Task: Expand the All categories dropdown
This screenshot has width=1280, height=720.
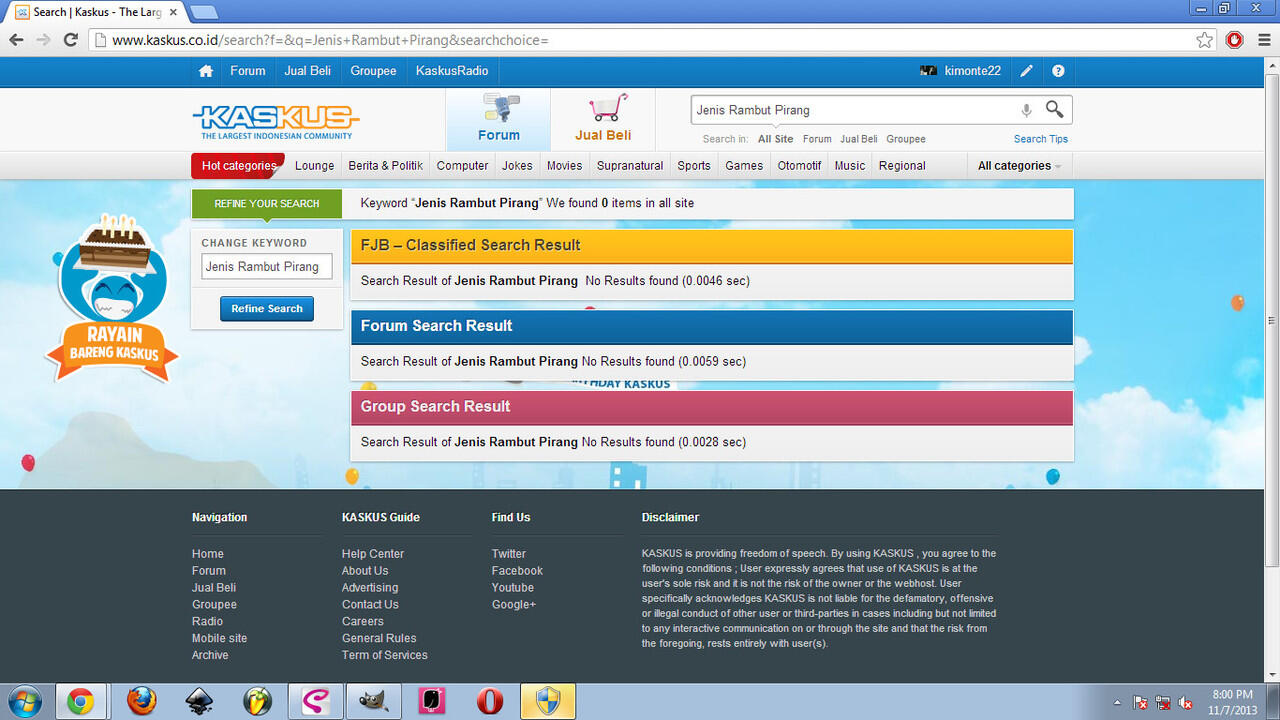Action: point(1019,166)
